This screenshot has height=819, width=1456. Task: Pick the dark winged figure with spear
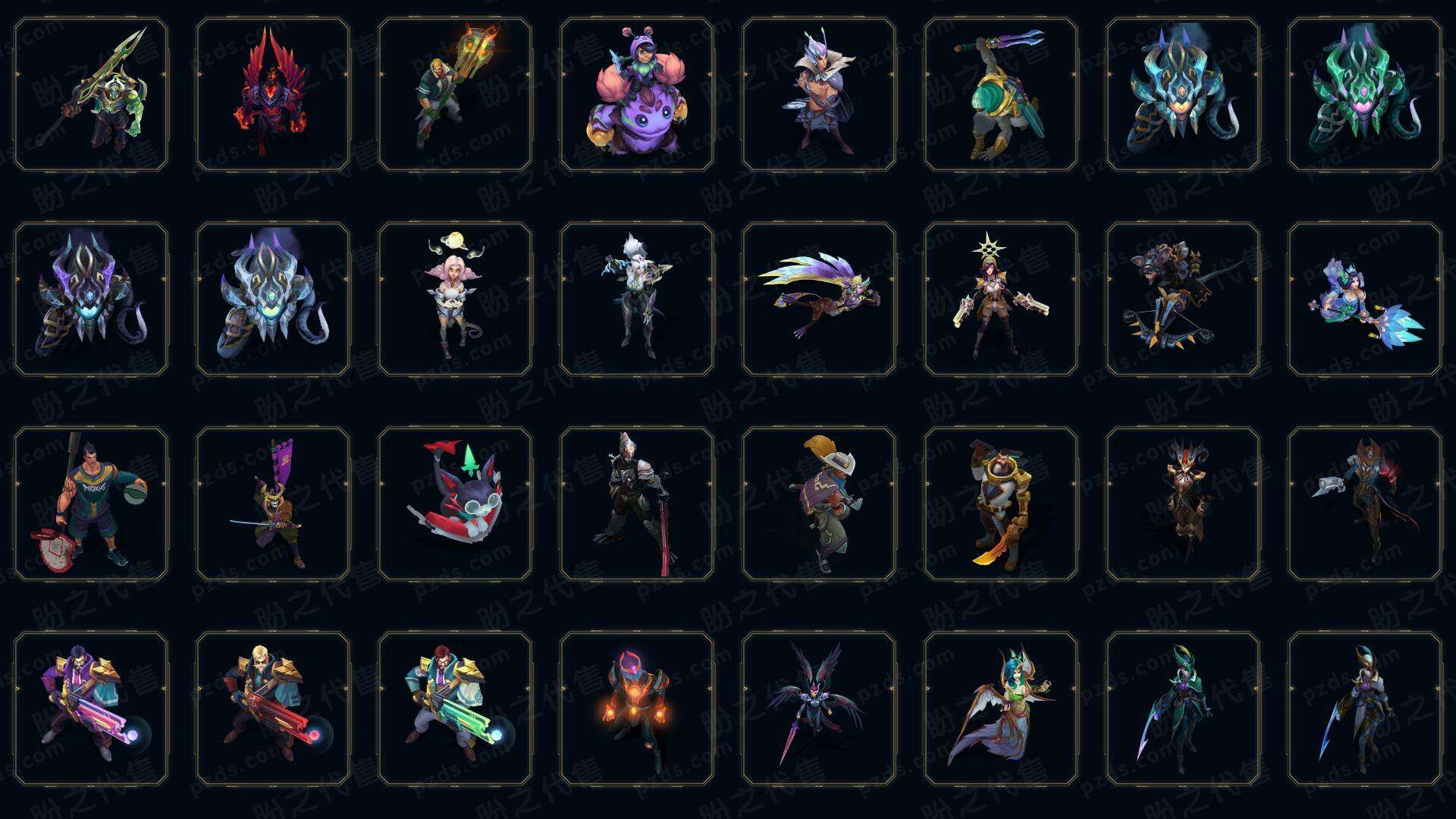point(819,709)
